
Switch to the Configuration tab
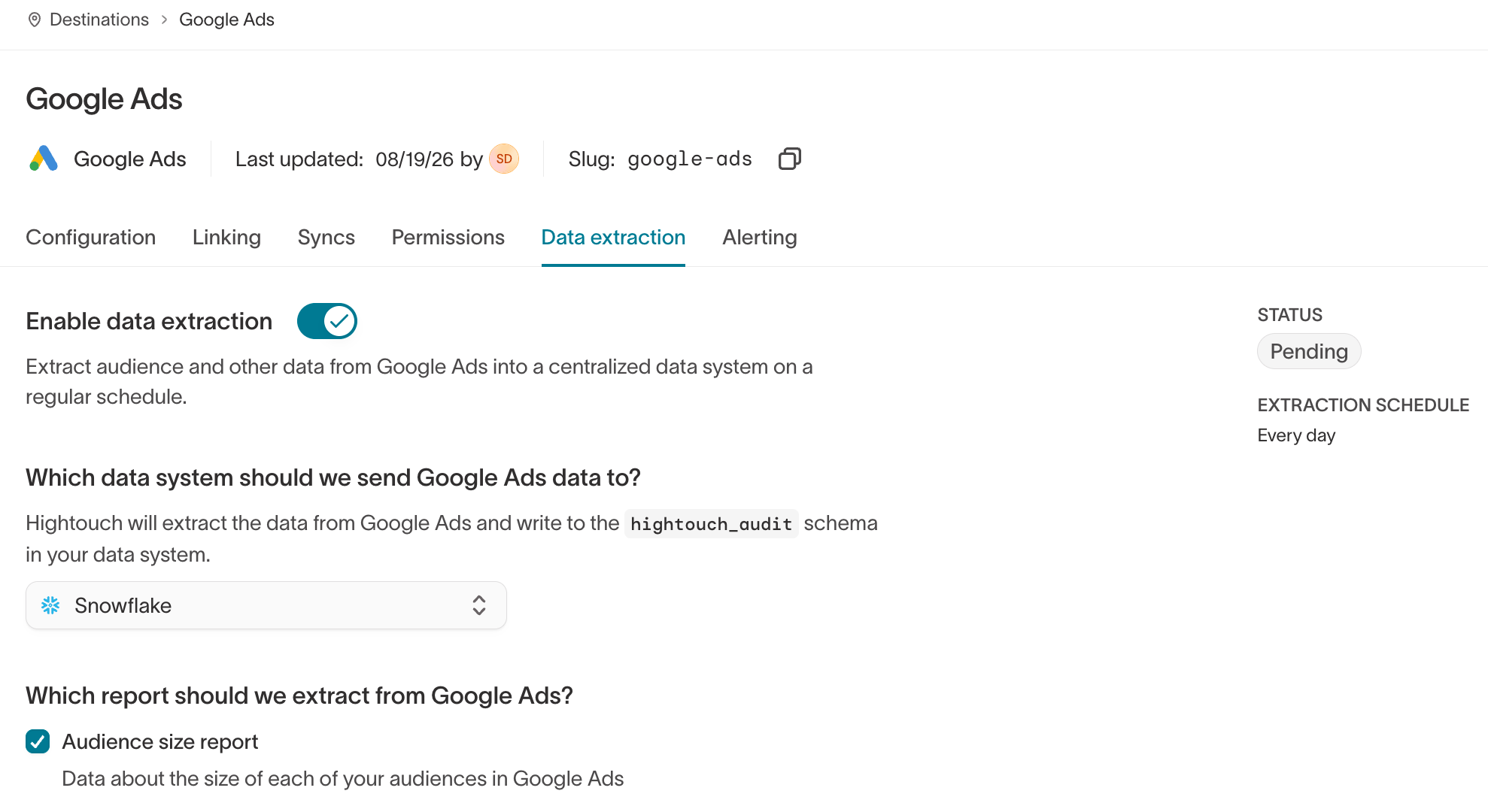click(91, 238)
